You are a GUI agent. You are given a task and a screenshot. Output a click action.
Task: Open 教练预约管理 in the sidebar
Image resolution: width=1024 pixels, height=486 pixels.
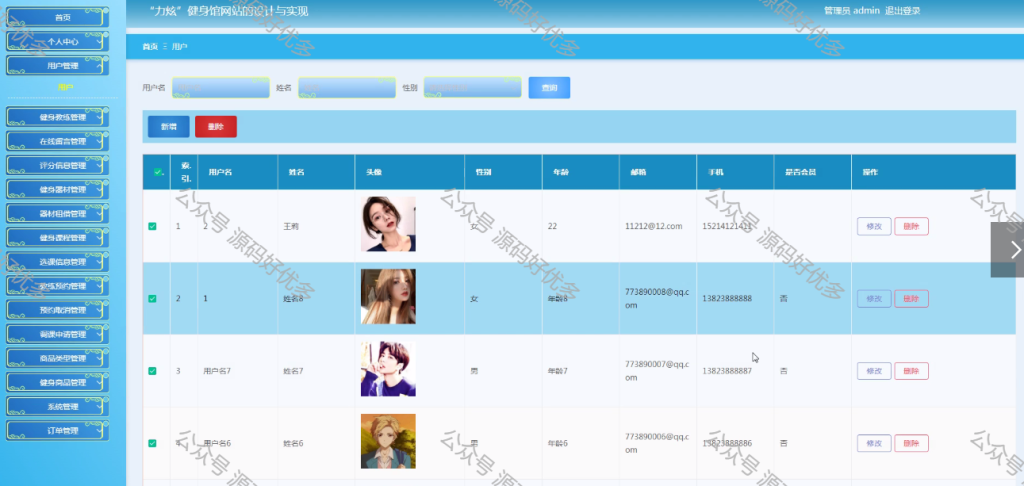click(x=57, y=286)
